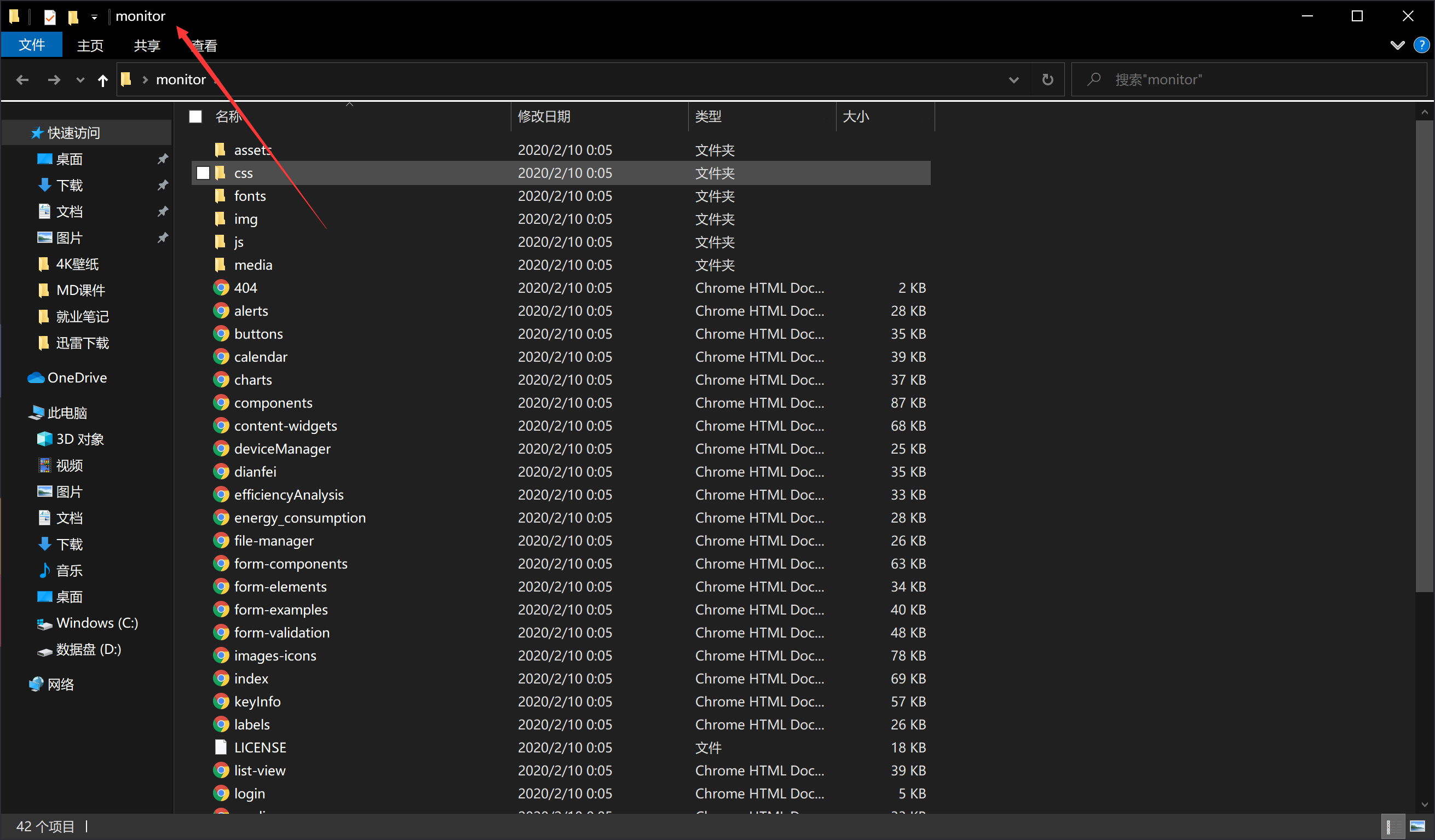
Task: Select the img folder icon
Action: 221,218
